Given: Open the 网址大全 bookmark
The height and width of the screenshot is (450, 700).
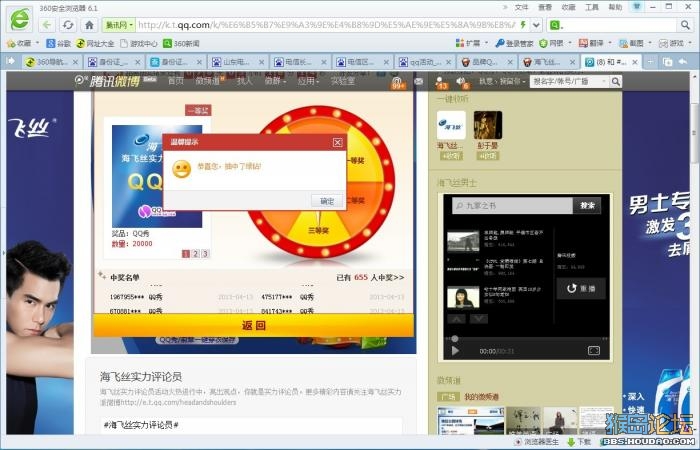Looking at the screenshot, I should (95, 43).
